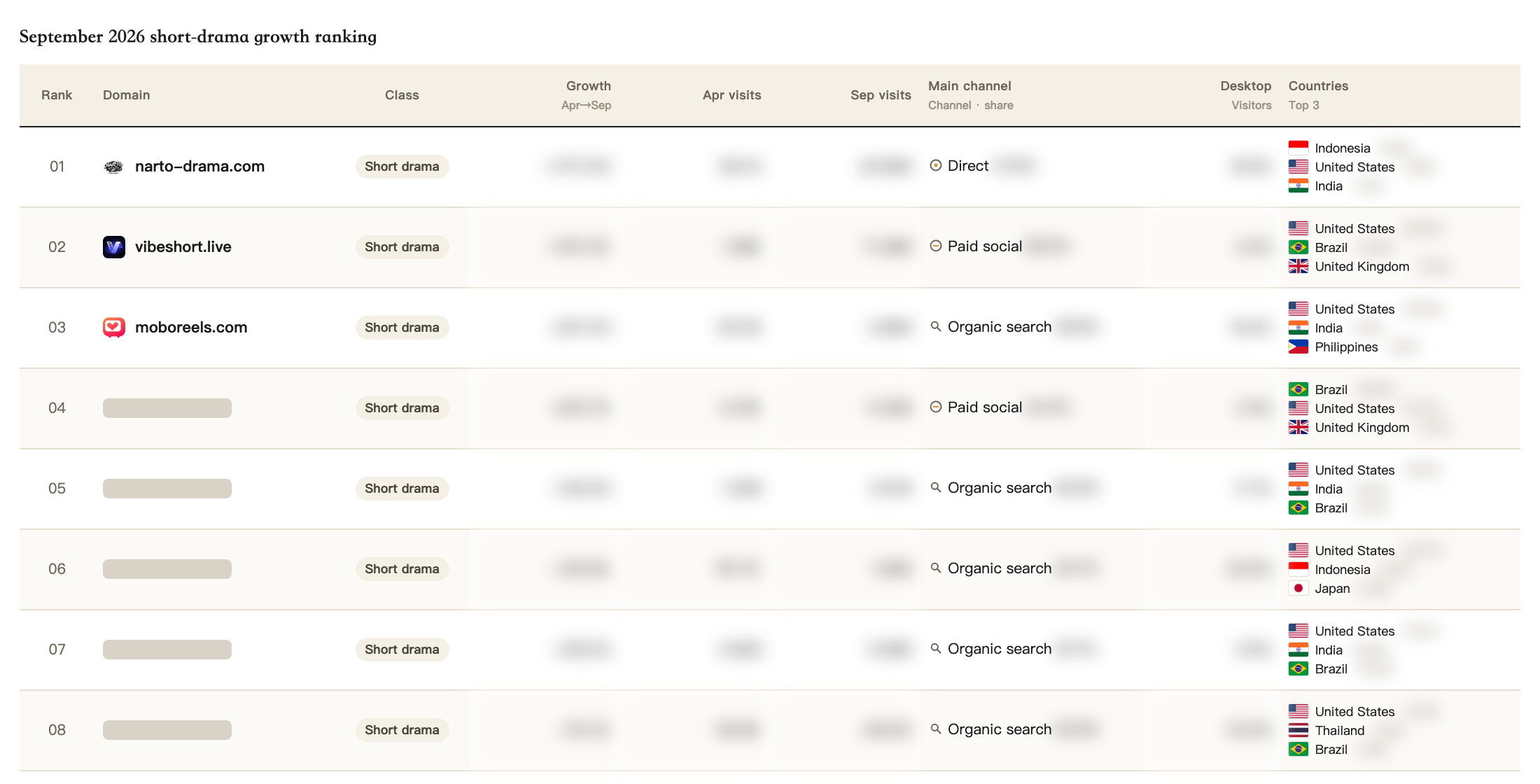Sort by the Class column header

(x=402, y=95)
